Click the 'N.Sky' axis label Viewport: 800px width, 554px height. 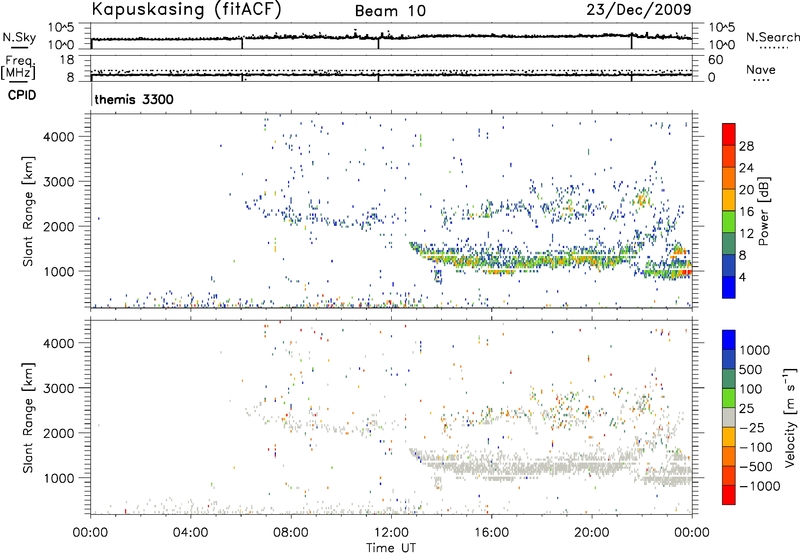pyautogui.click(x=19, y=37)
